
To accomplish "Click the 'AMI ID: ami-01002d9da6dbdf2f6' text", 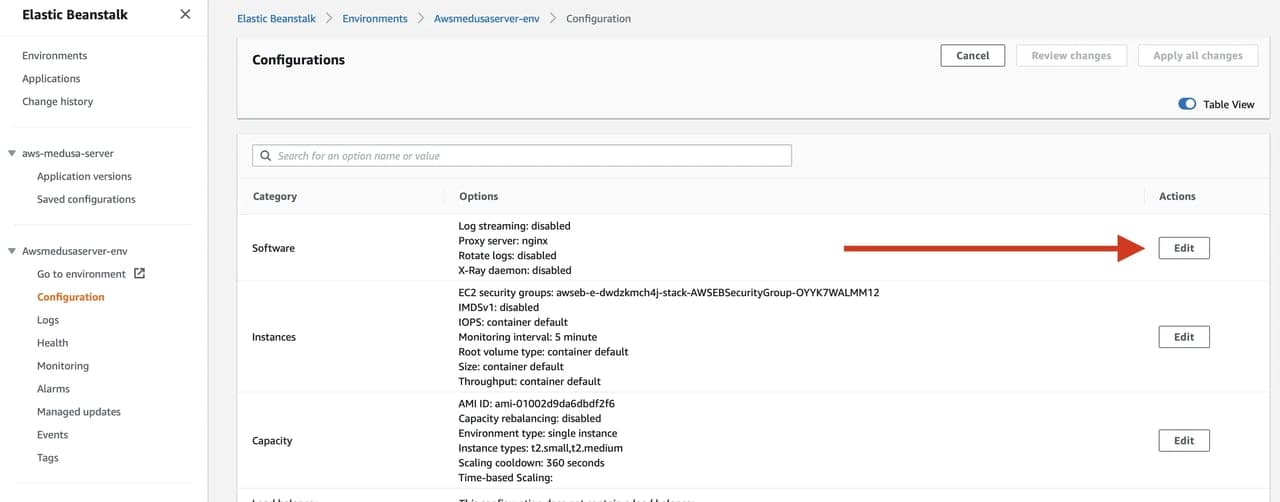I will (537, 404).
